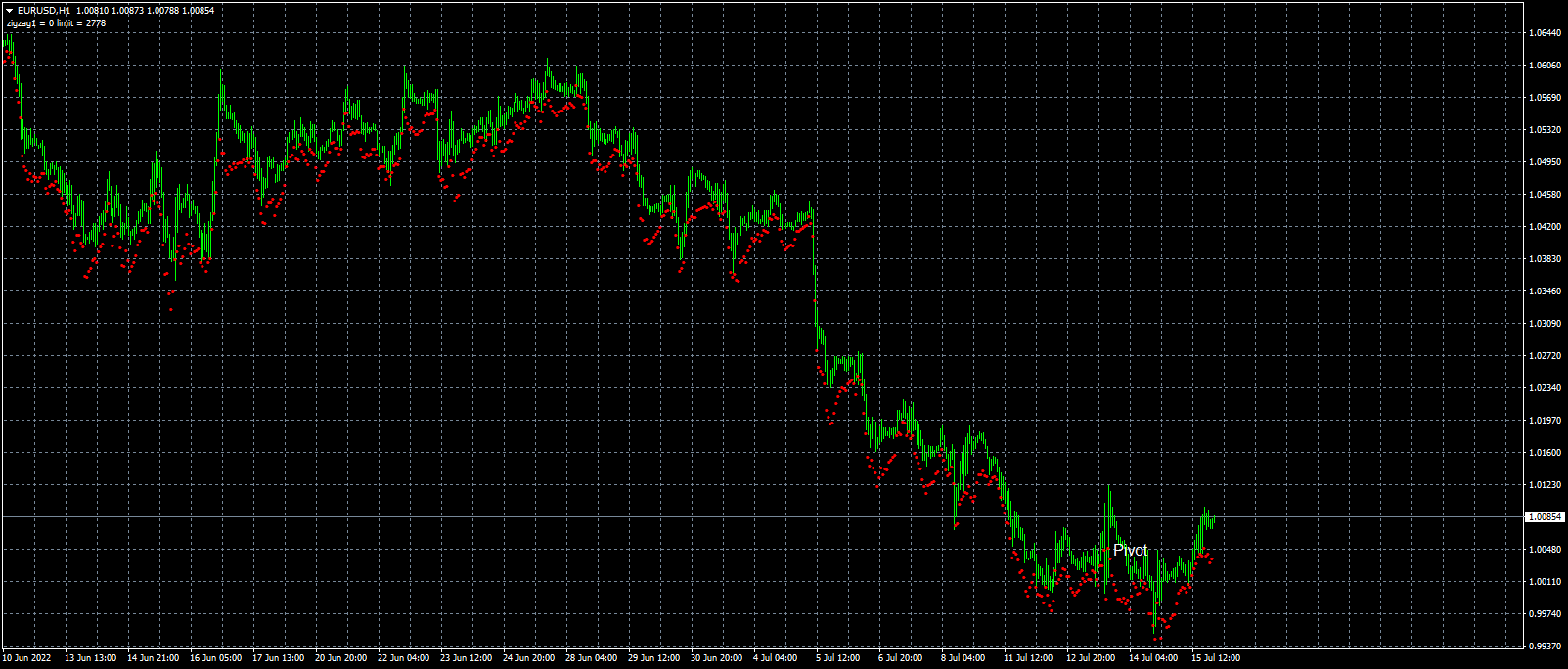Click the 30 Jun 20:00 time label
Screen dimensions: 1568x669
(716, 657)
